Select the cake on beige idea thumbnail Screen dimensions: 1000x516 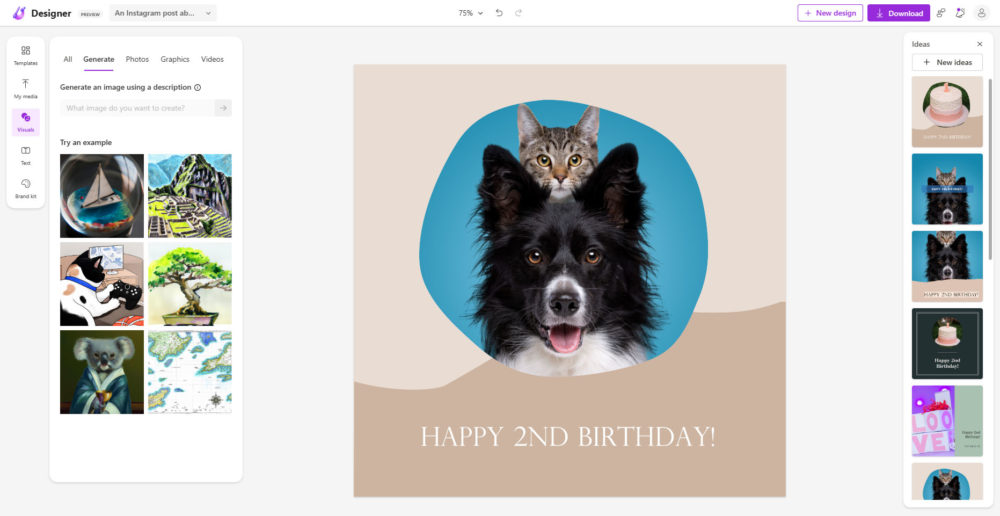[x=947, y=112]
